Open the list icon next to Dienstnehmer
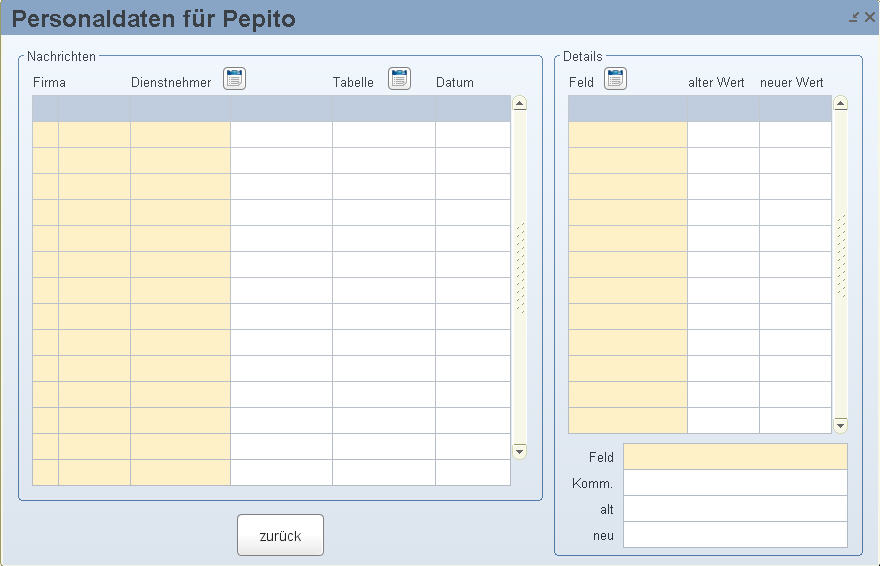Screen dimensions: 880x566 (234, 79)
